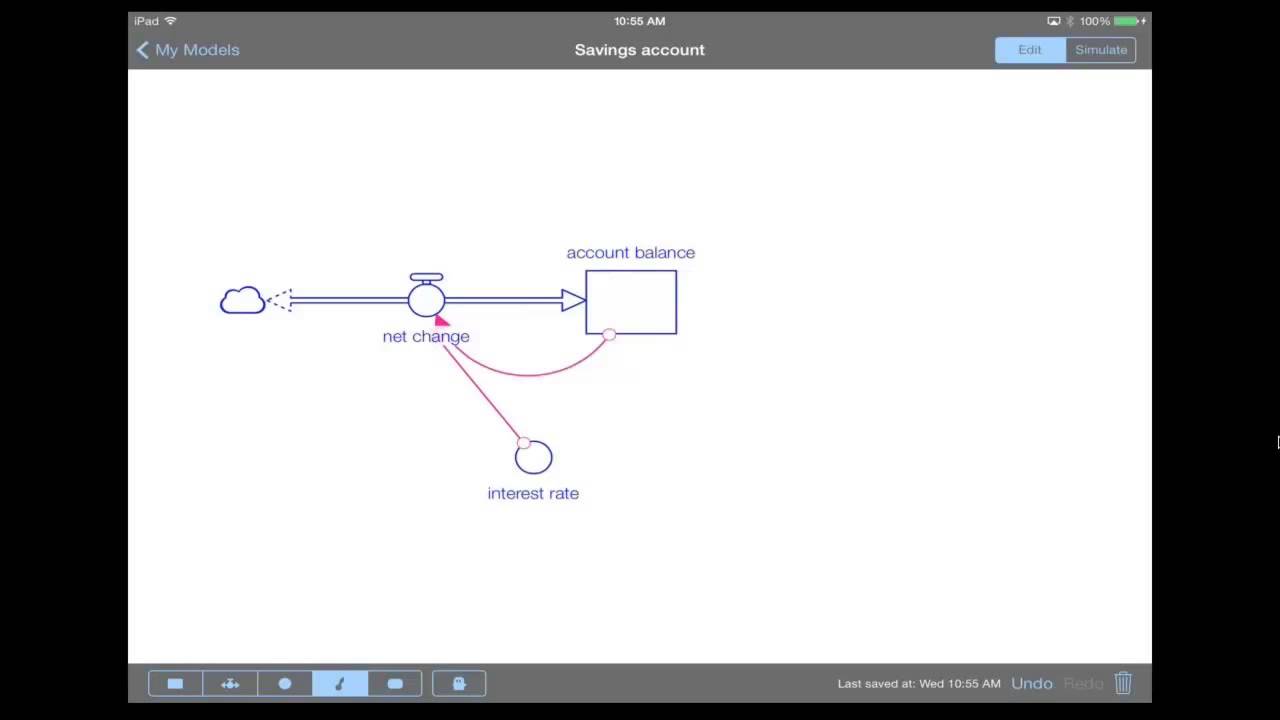Viewport: 1280px width, 720px height.
Task: Tap the AirPlay mirroring status icon
Action: pos(1053,21)
